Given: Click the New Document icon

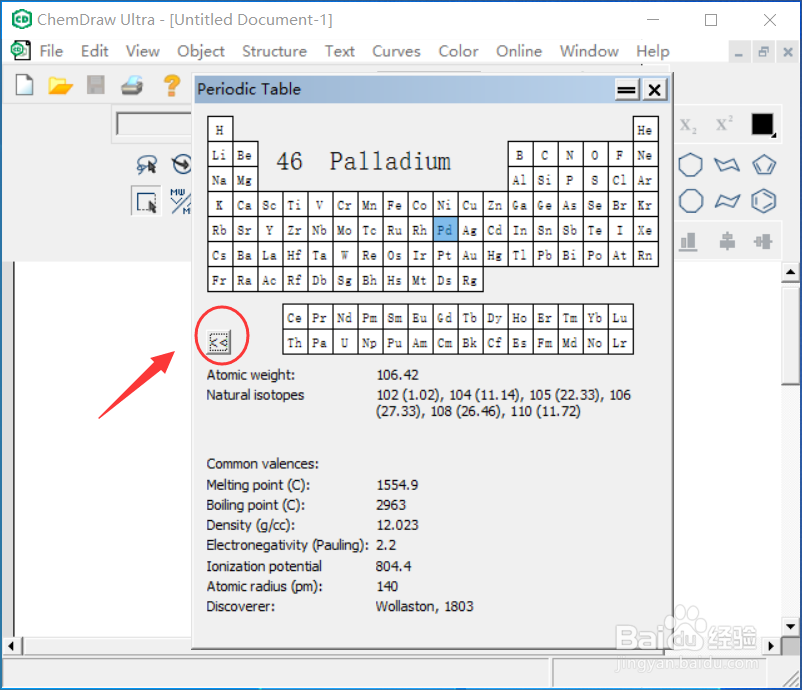Looking at the screenshot, I should (24, 84).
